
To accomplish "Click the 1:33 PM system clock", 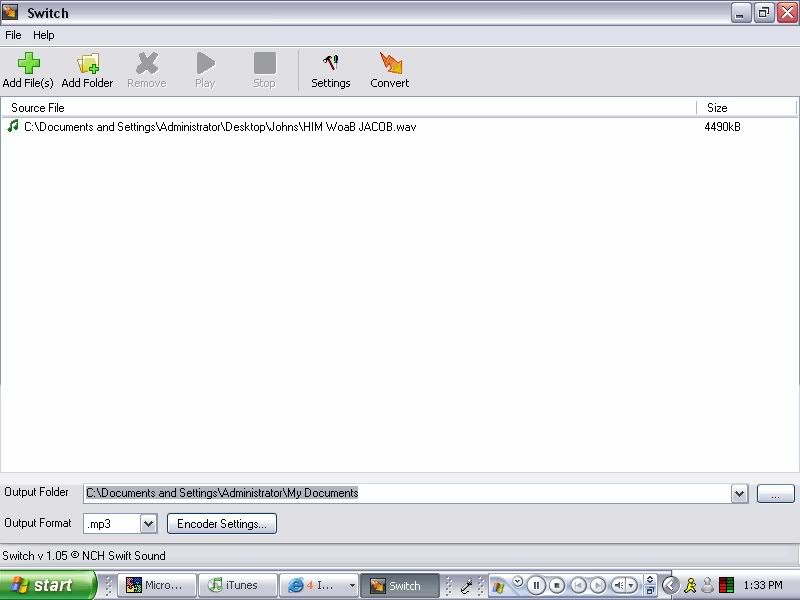I will pyautogui.click(x=763, y=585).
